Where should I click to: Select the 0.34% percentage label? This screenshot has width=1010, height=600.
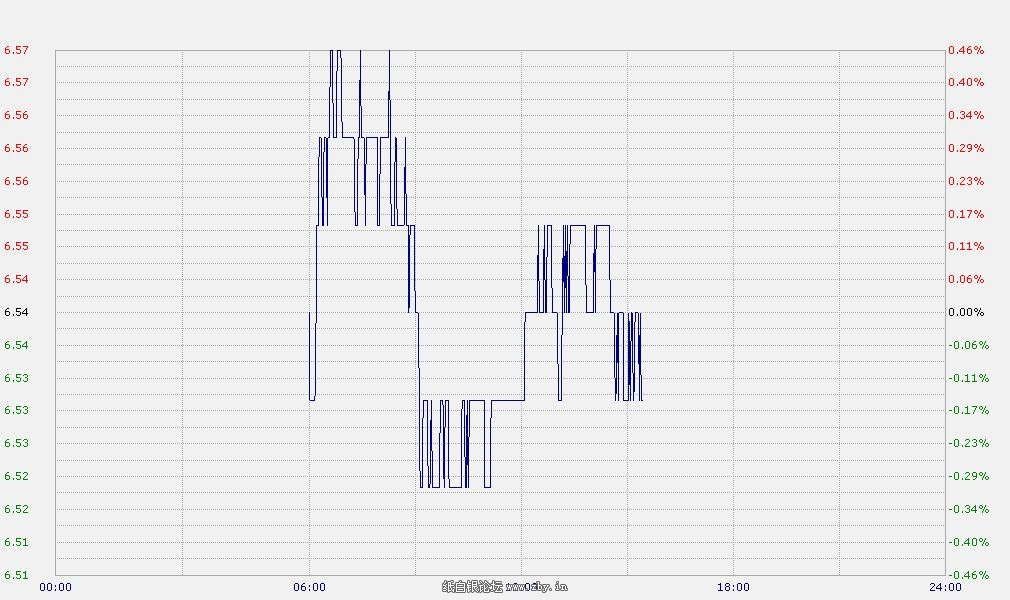(x=966, y=116)
